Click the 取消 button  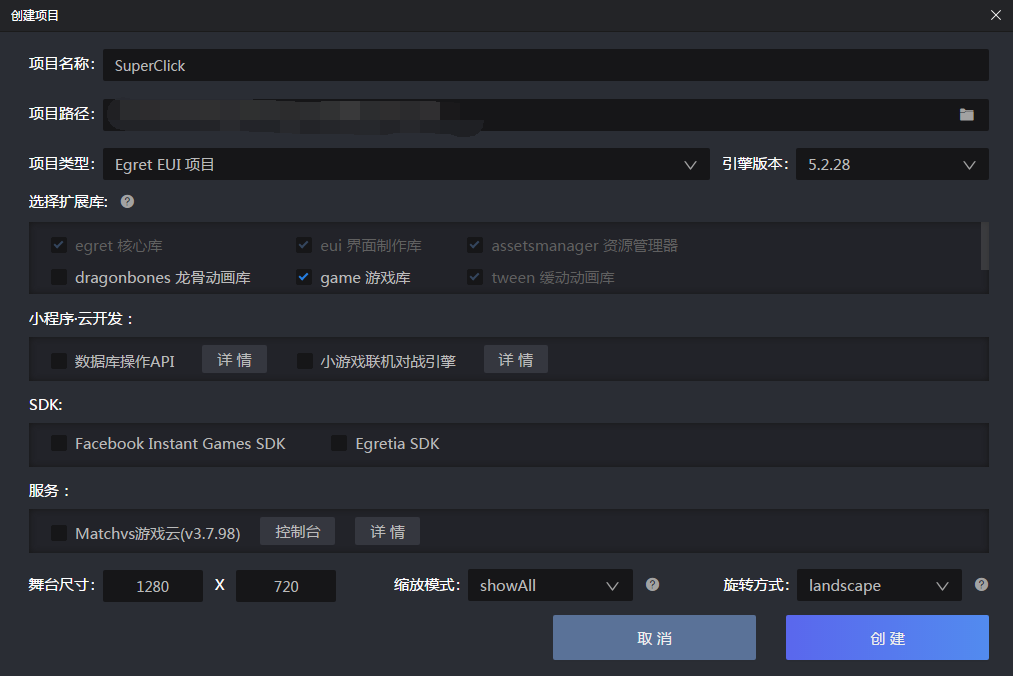(654, 637)
